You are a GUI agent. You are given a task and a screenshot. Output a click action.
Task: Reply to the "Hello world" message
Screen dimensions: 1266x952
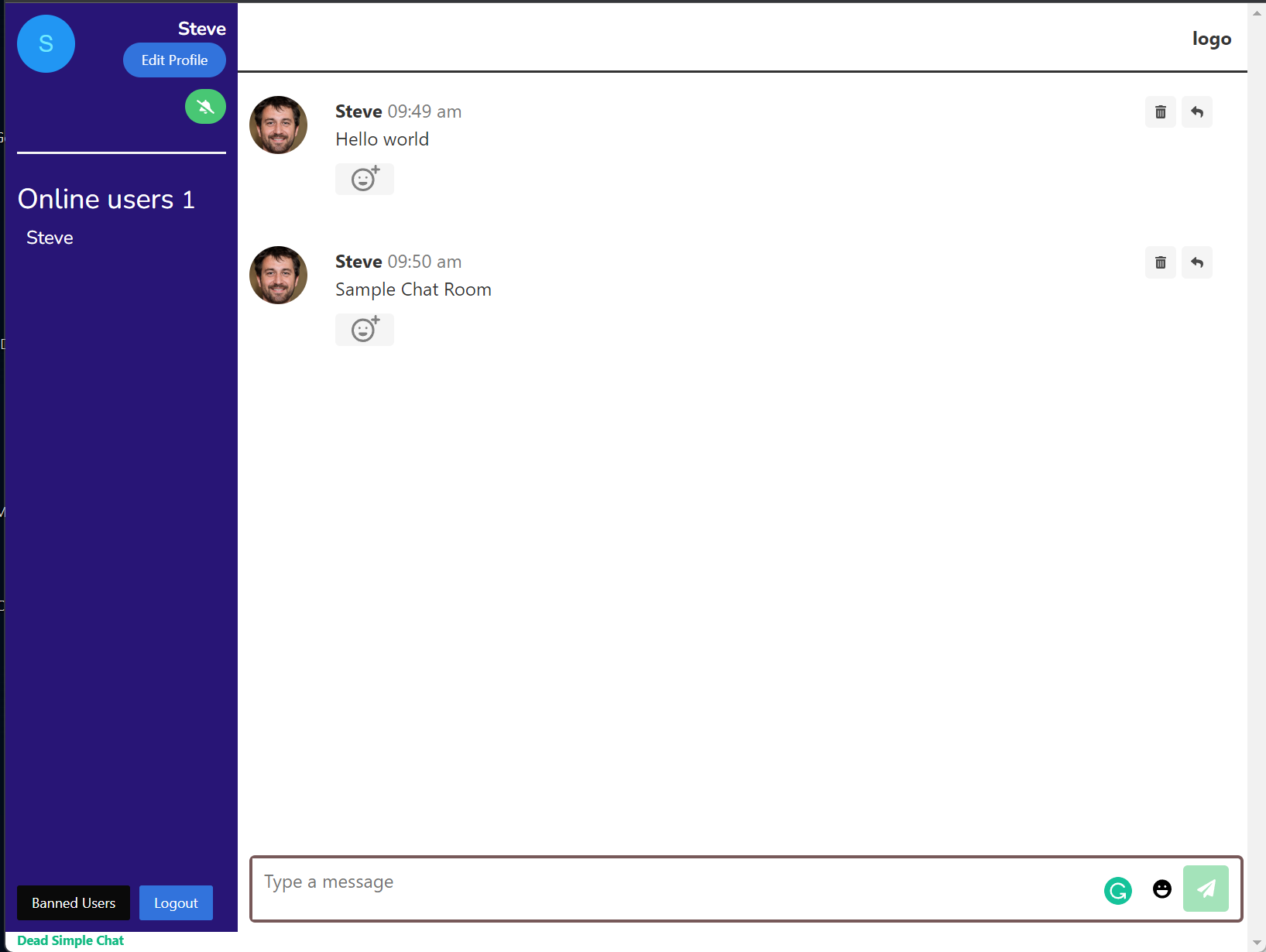[x=1196, y=112]
